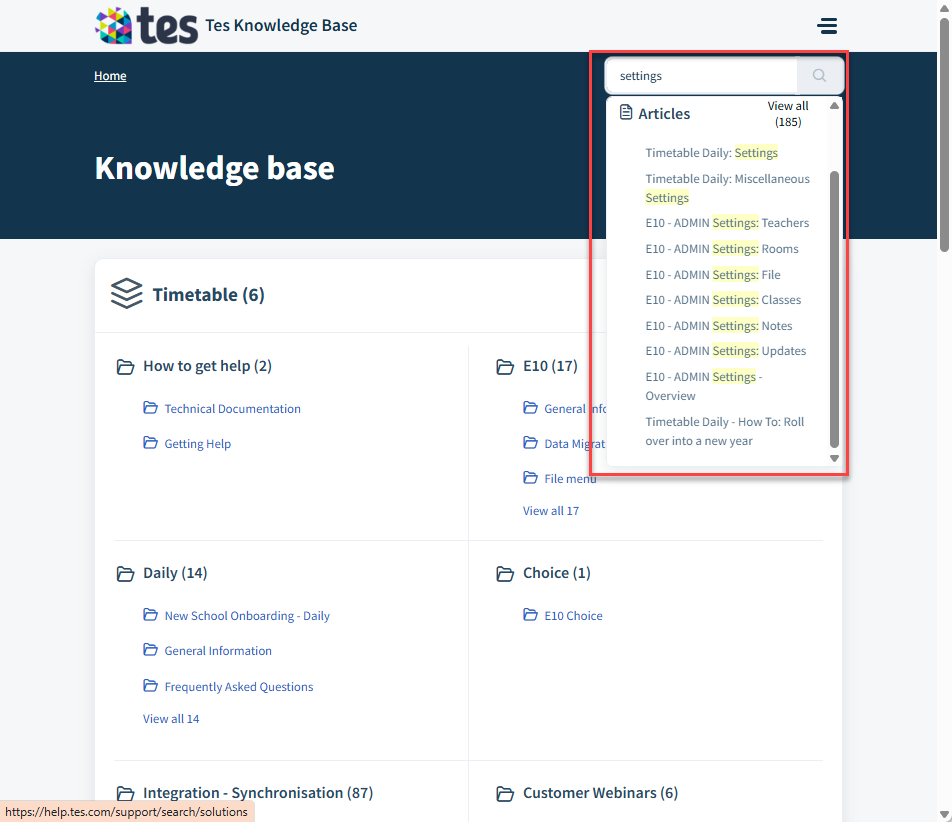Click the search magnifier button
Image resolution: width=952 pixels, height=822 pixels.
[820, 76]
